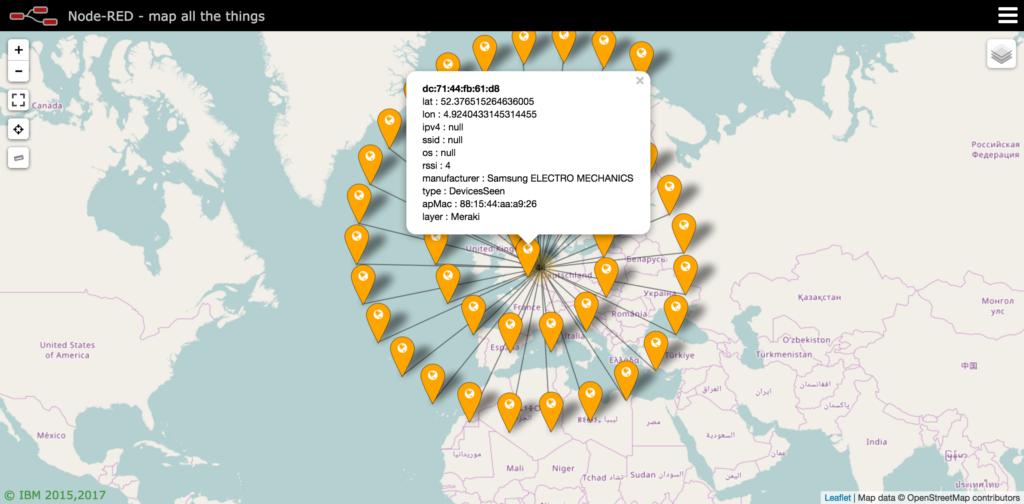This screenshot has height=504, width=1024.
Task: Click the IBM 2015,2017 copyright text
Action: [x=55, y=496]
